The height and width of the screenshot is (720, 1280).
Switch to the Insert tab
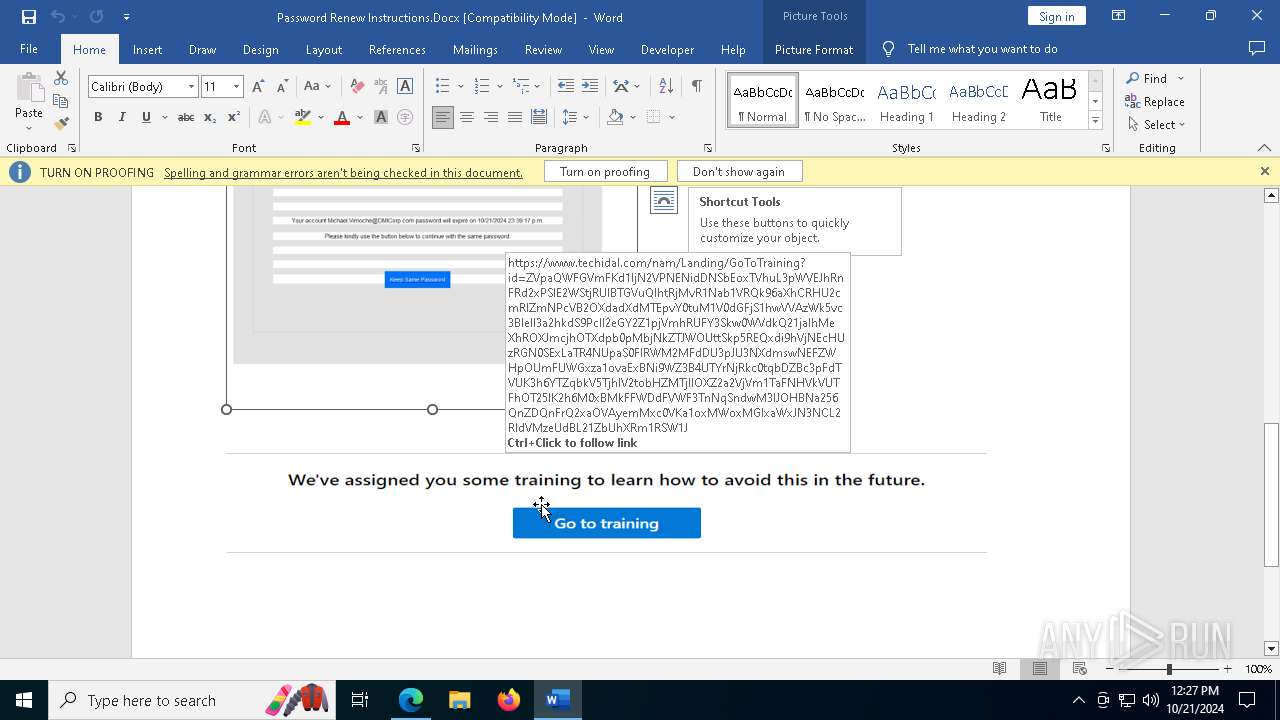click(x=147, y=49)
